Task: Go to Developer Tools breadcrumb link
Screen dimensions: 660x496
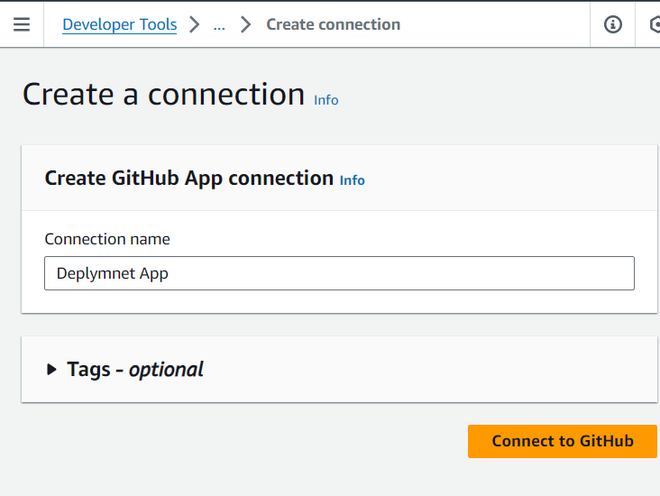Action: pos(119,25)
